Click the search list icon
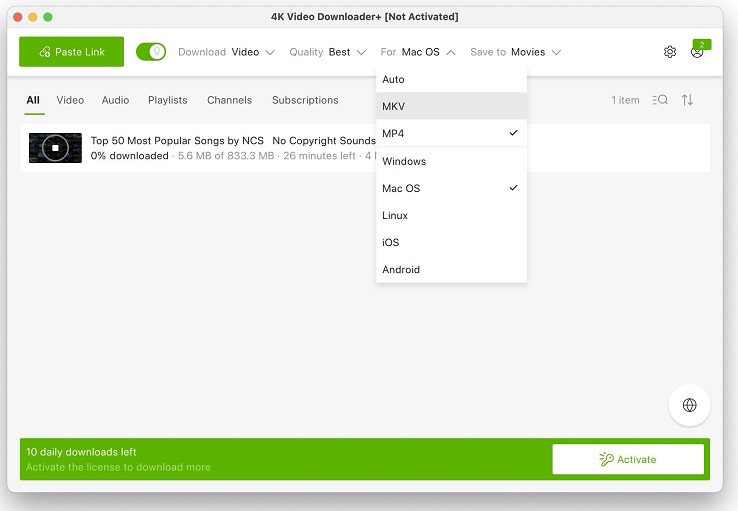The image size is (738, 511). coord(660,100)
